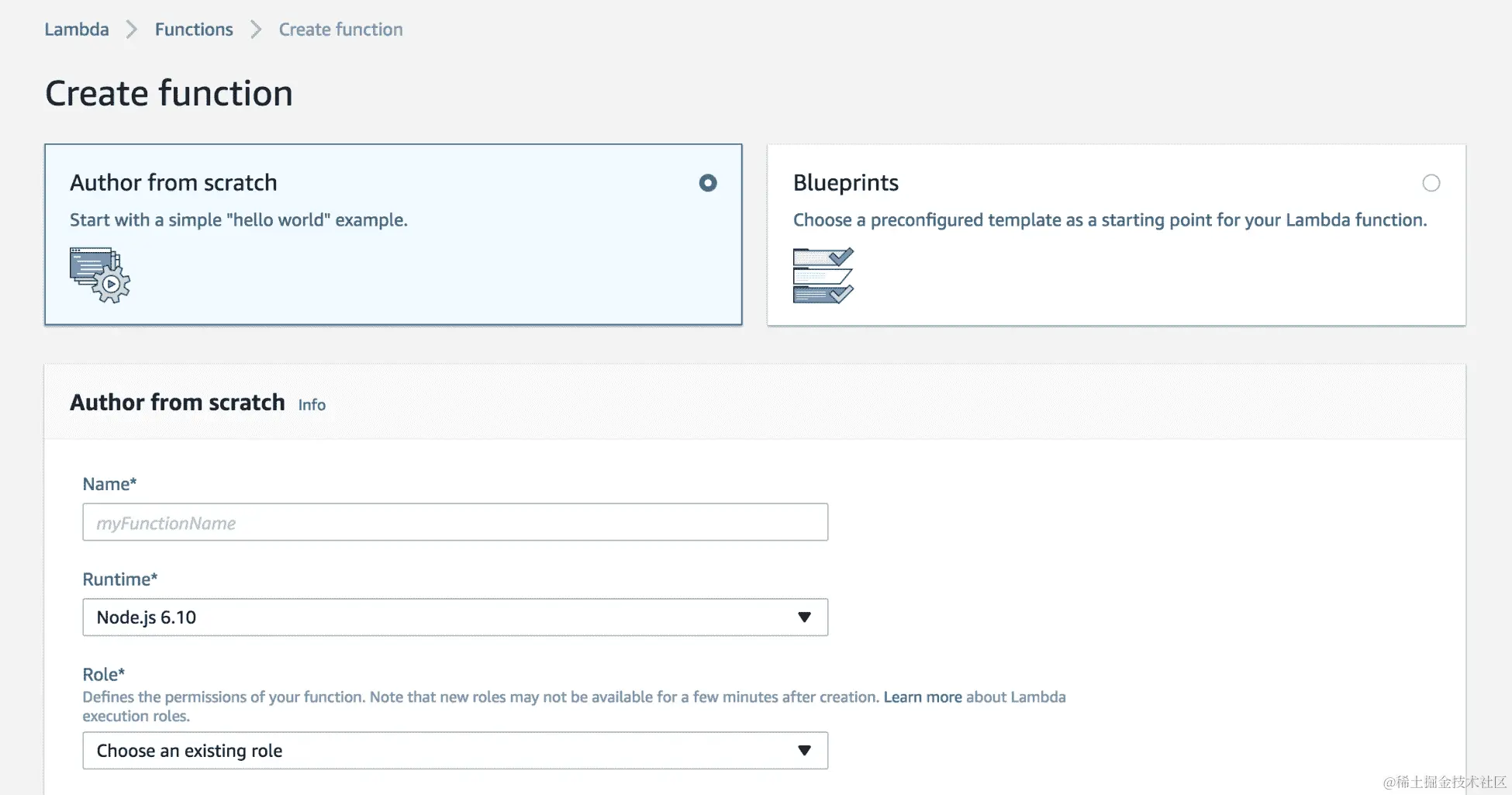Expand the Role dropdown arrow

tap(804, 751)
